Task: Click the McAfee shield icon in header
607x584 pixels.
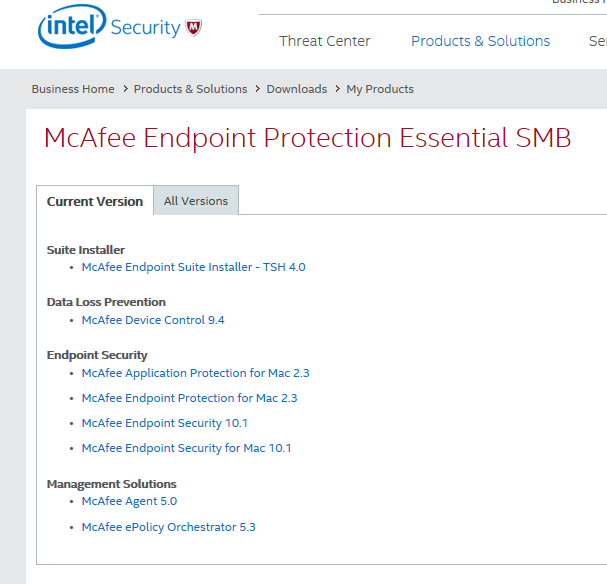Action: pos(194,27)
